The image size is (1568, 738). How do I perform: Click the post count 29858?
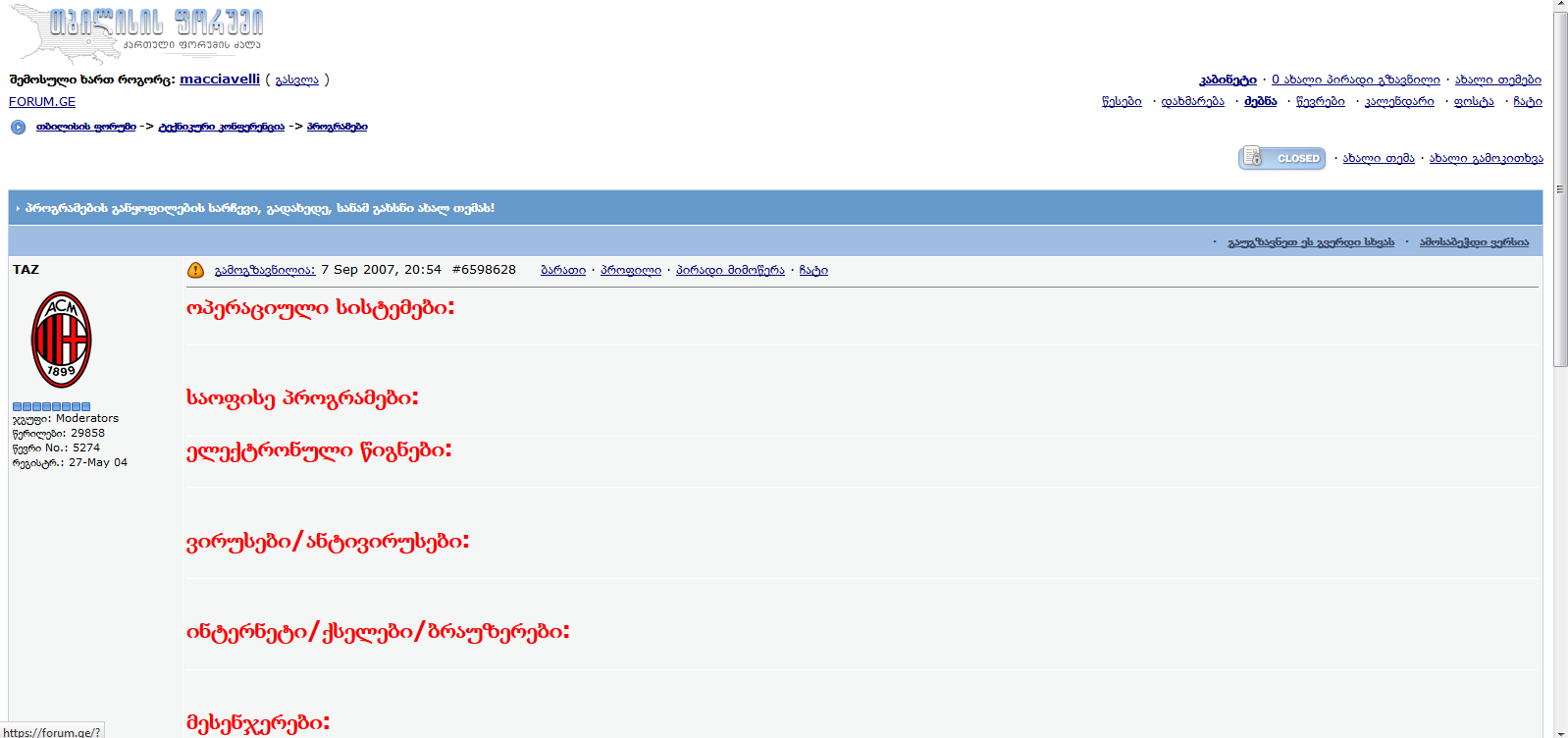click(x=87, y=434)
